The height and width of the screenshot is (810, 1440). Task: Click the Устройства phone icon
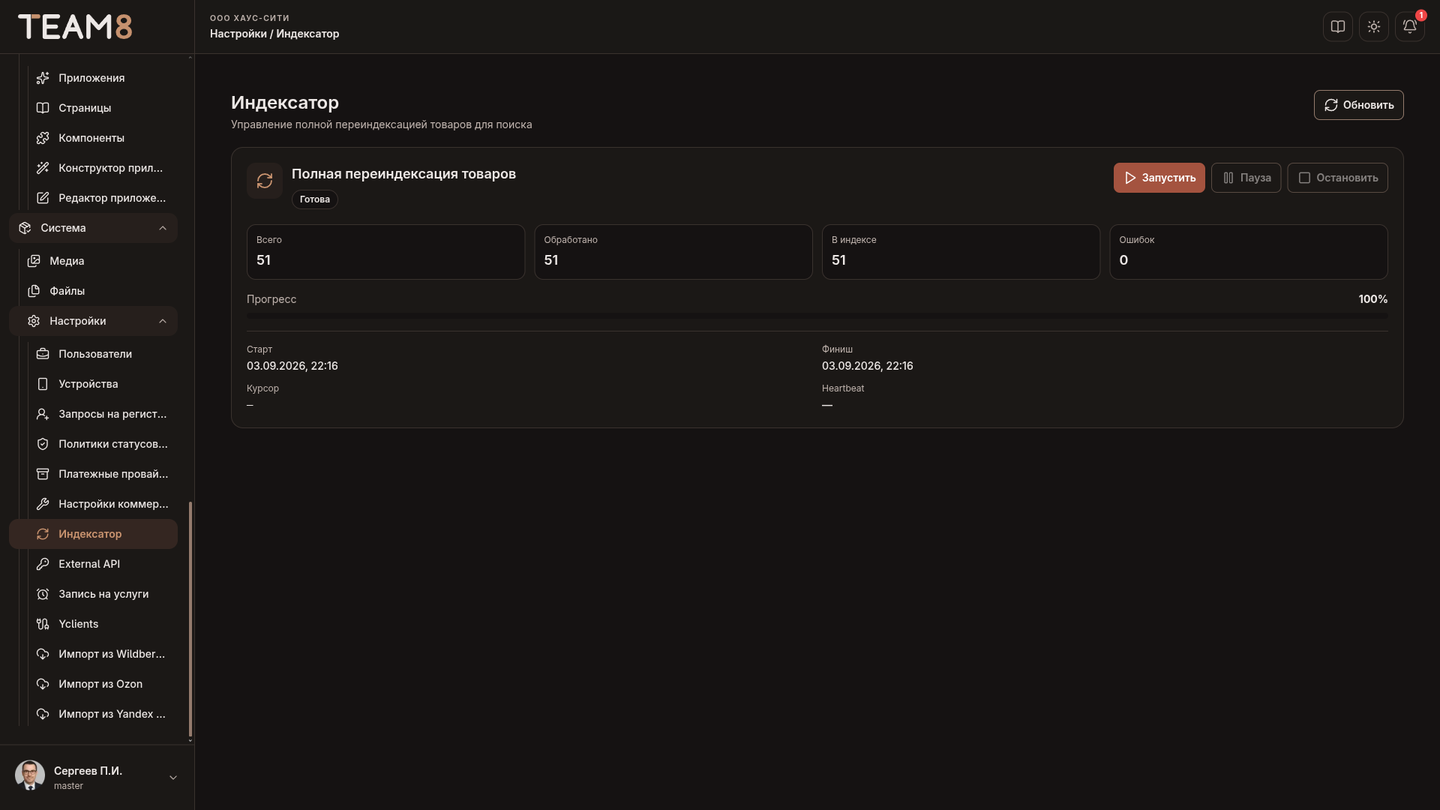[x=43, y=384]
